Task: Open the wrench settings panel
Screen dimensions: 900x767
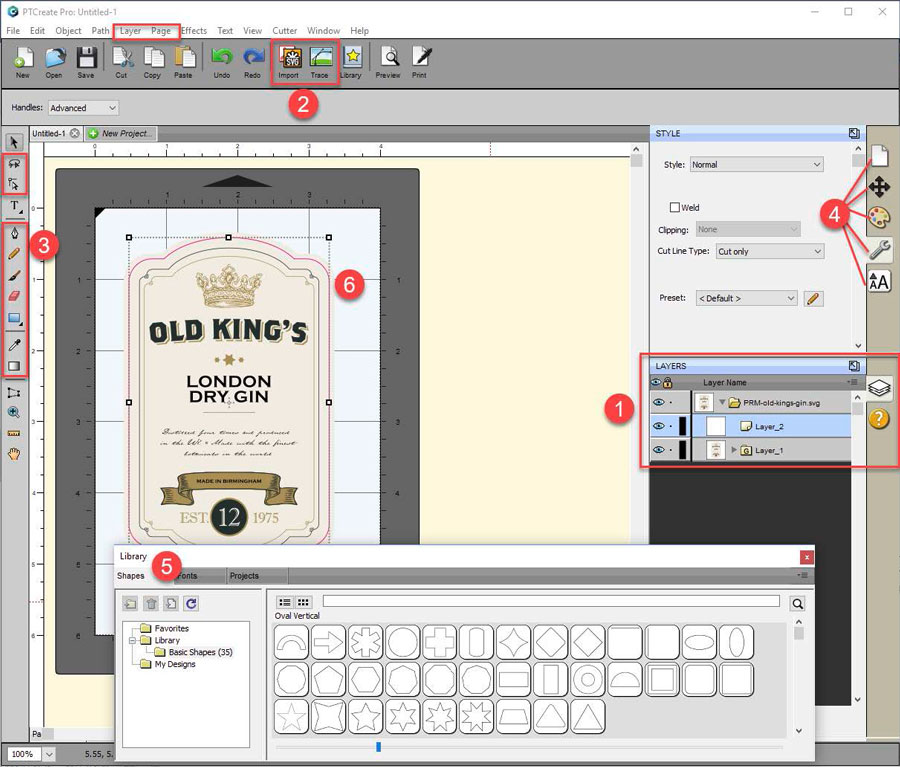Action: 879,250
